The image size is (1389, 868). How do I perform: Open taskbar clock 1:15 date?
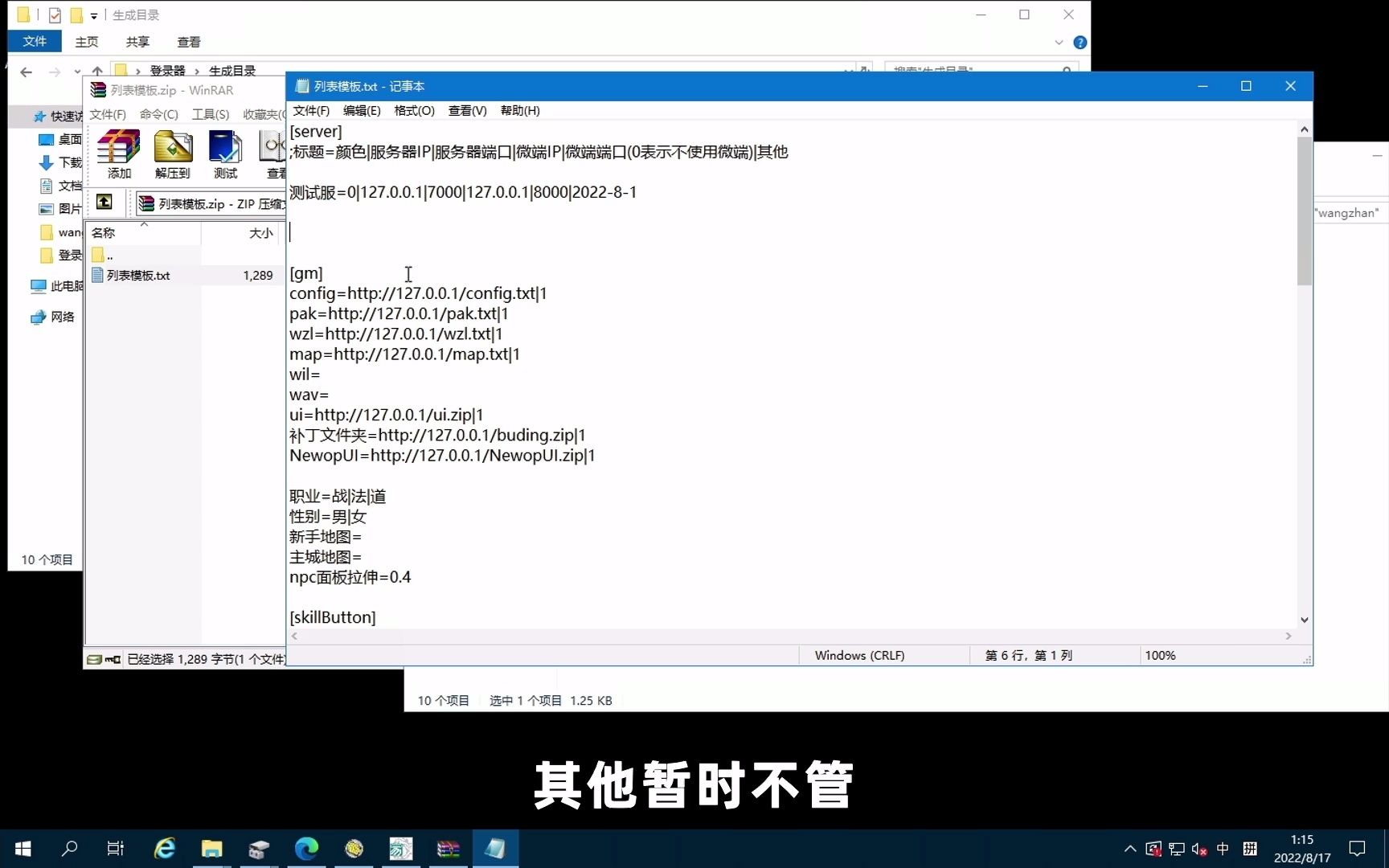pos(1302,849)
